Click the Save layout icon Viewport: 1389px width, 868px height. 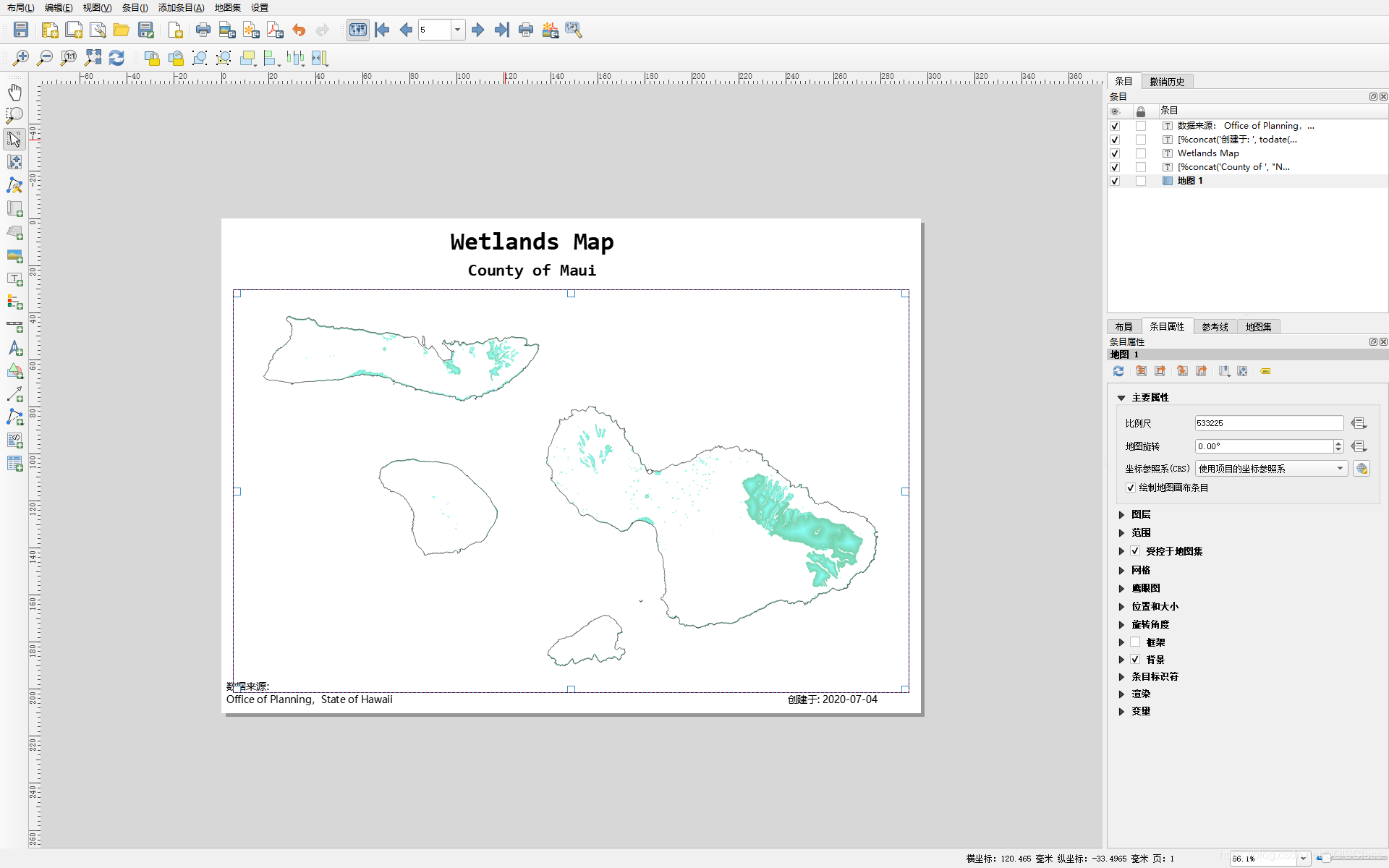click(x=21, y=30)
